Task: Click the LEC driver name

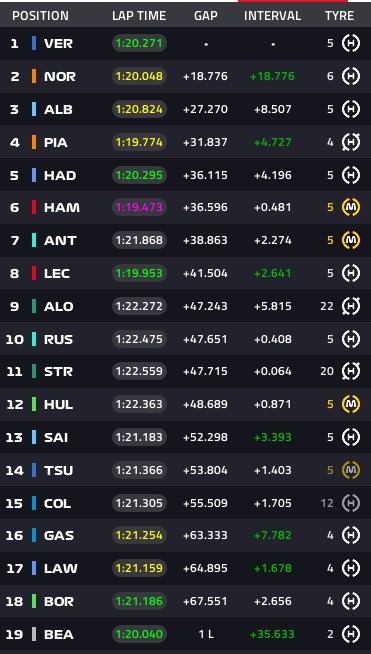Action: (x=57, y=273)
